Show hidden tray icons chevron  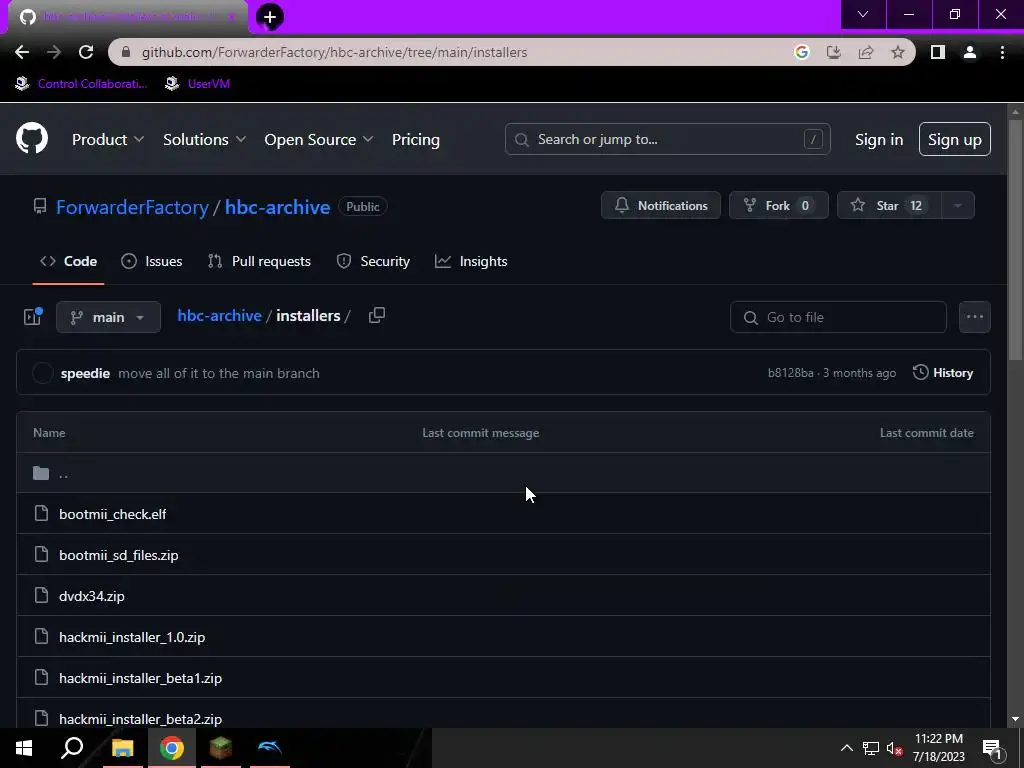point(846,748)
